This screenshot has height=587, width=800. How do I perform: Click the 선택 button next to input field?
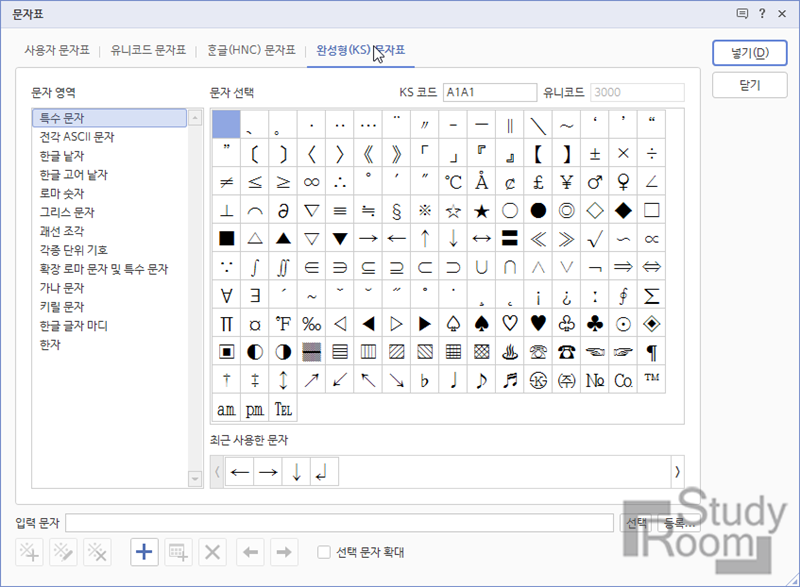637,523
